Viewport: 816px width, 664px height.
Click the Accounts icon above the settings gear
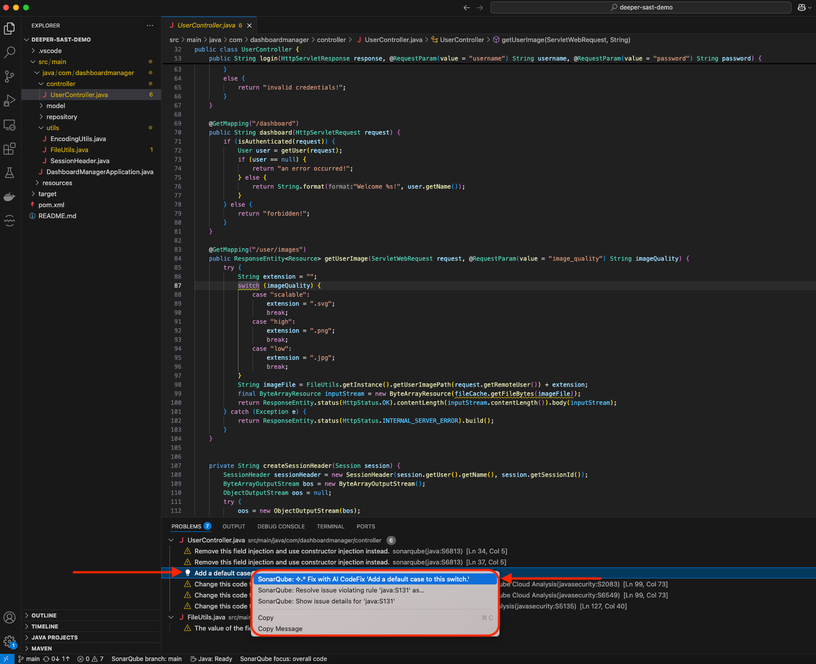pos(11,617)
